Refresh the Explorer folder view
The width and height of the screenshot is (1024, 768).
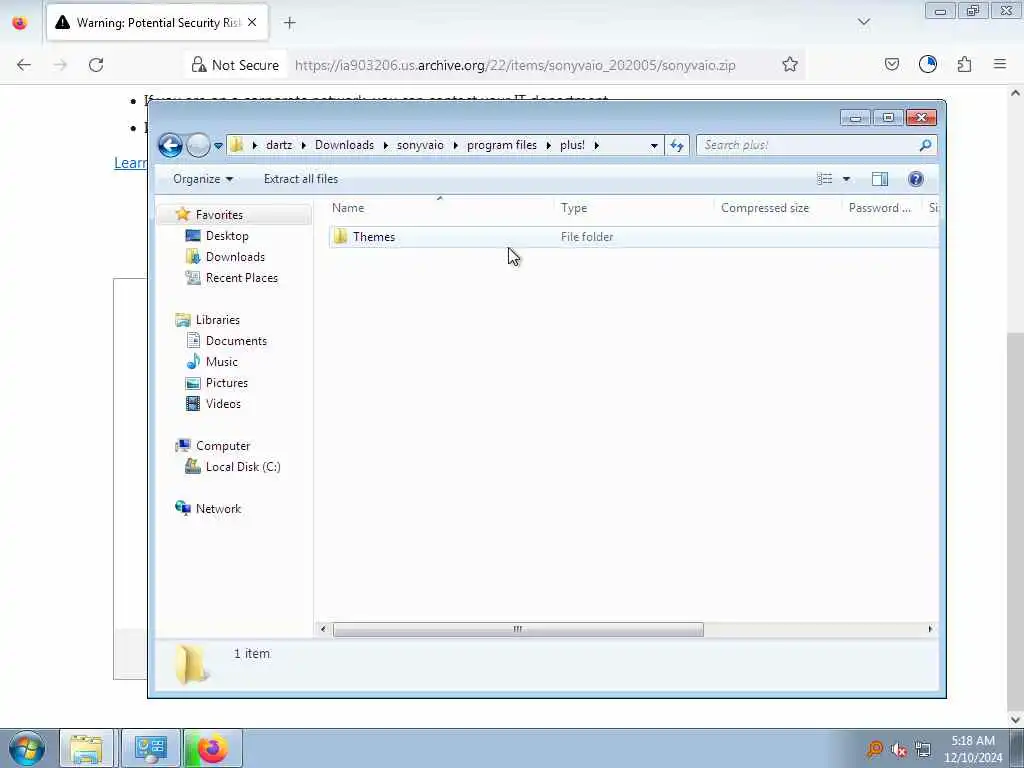click(677, 145)
